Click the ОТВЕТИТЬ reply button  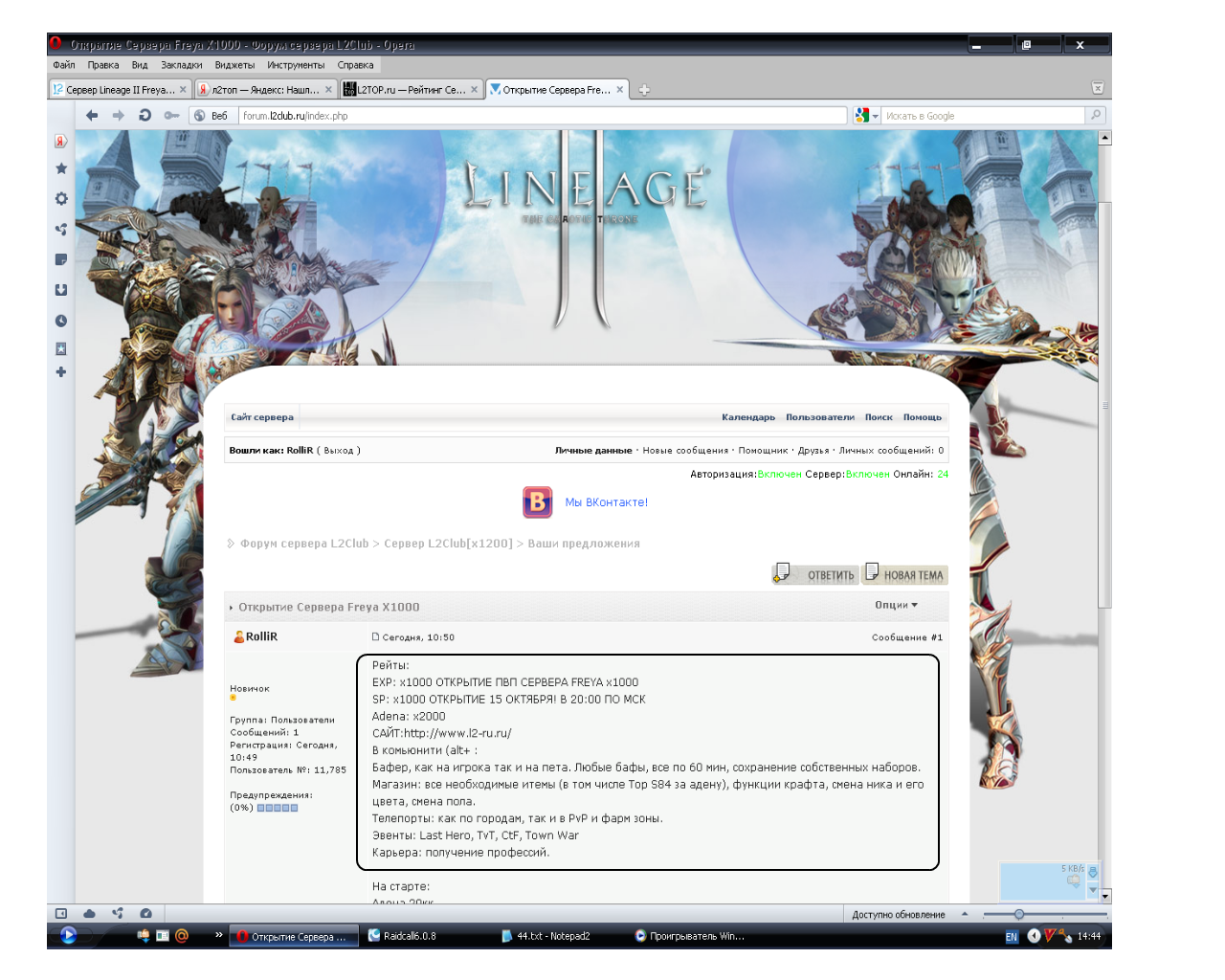pyautogui.click(x=814, y=573)
